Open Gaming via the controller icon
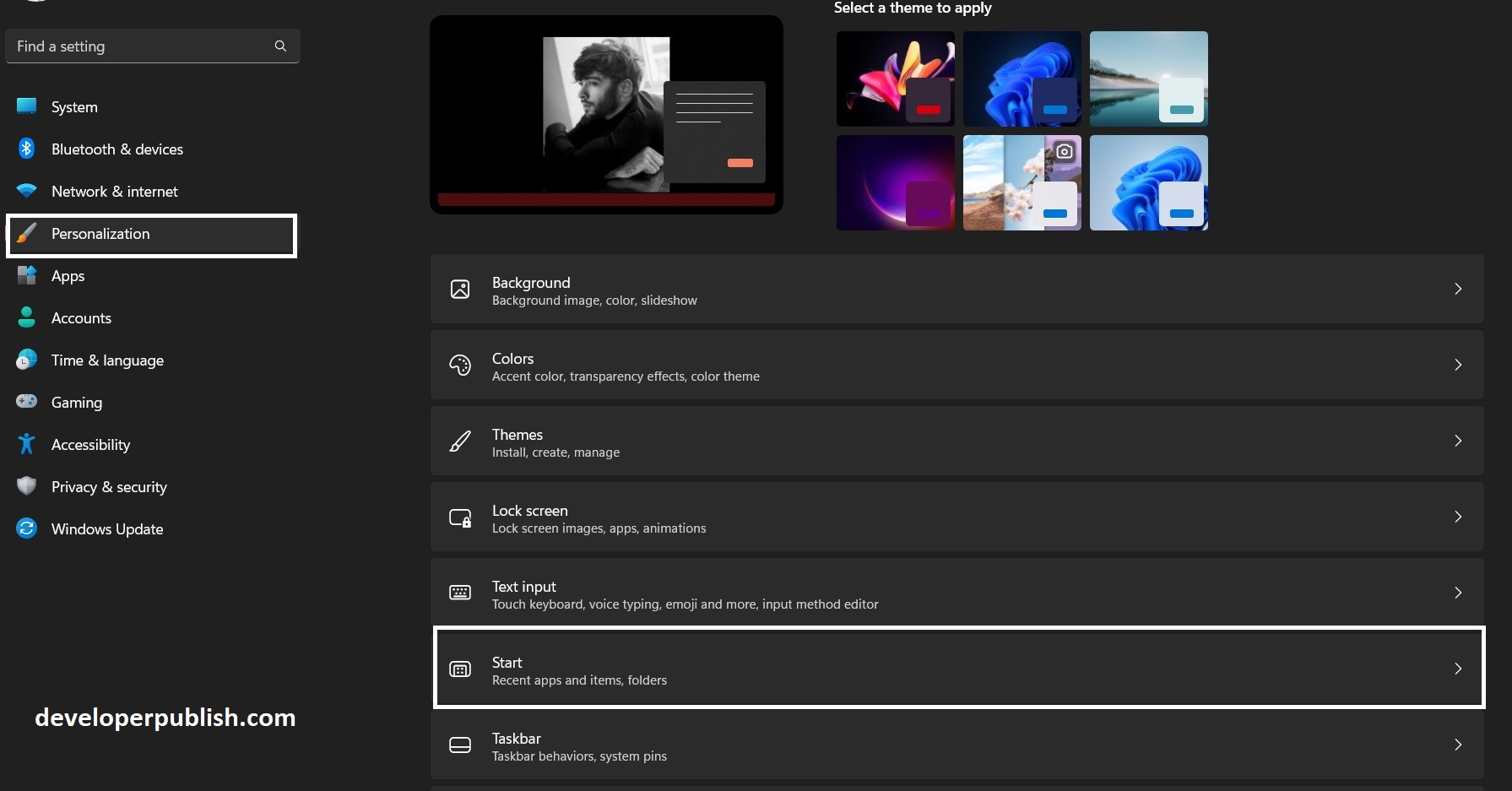 click(x=26, y=402)
